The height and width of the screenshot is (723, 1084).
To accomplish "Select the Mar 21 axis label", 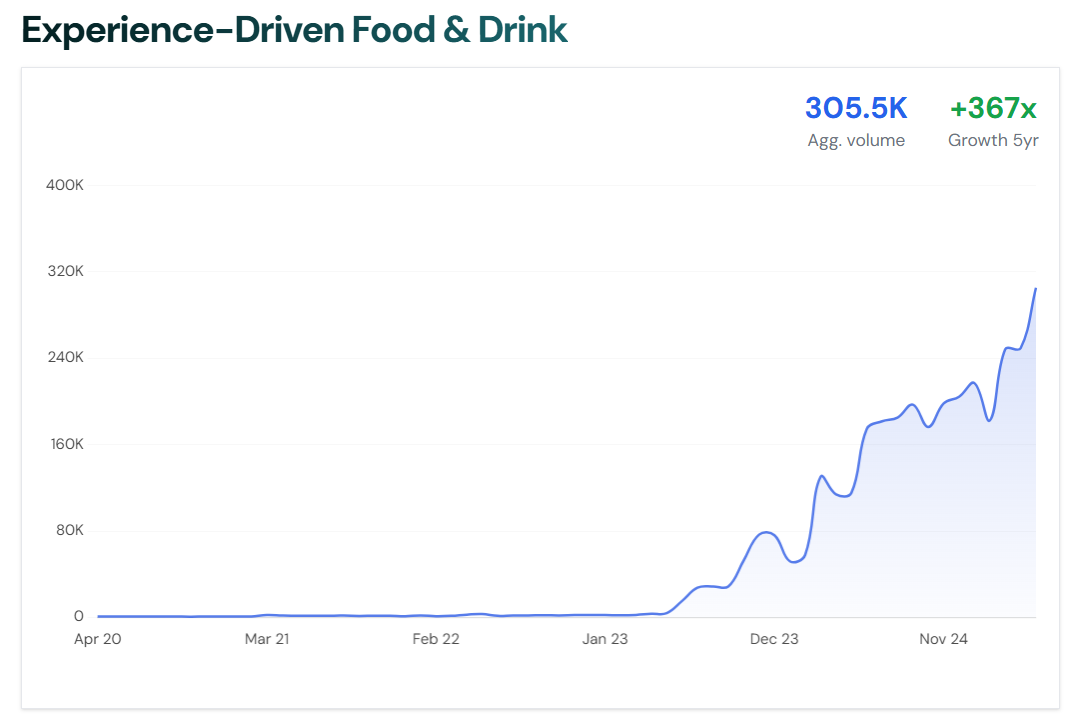I will (x=266, y=638).
